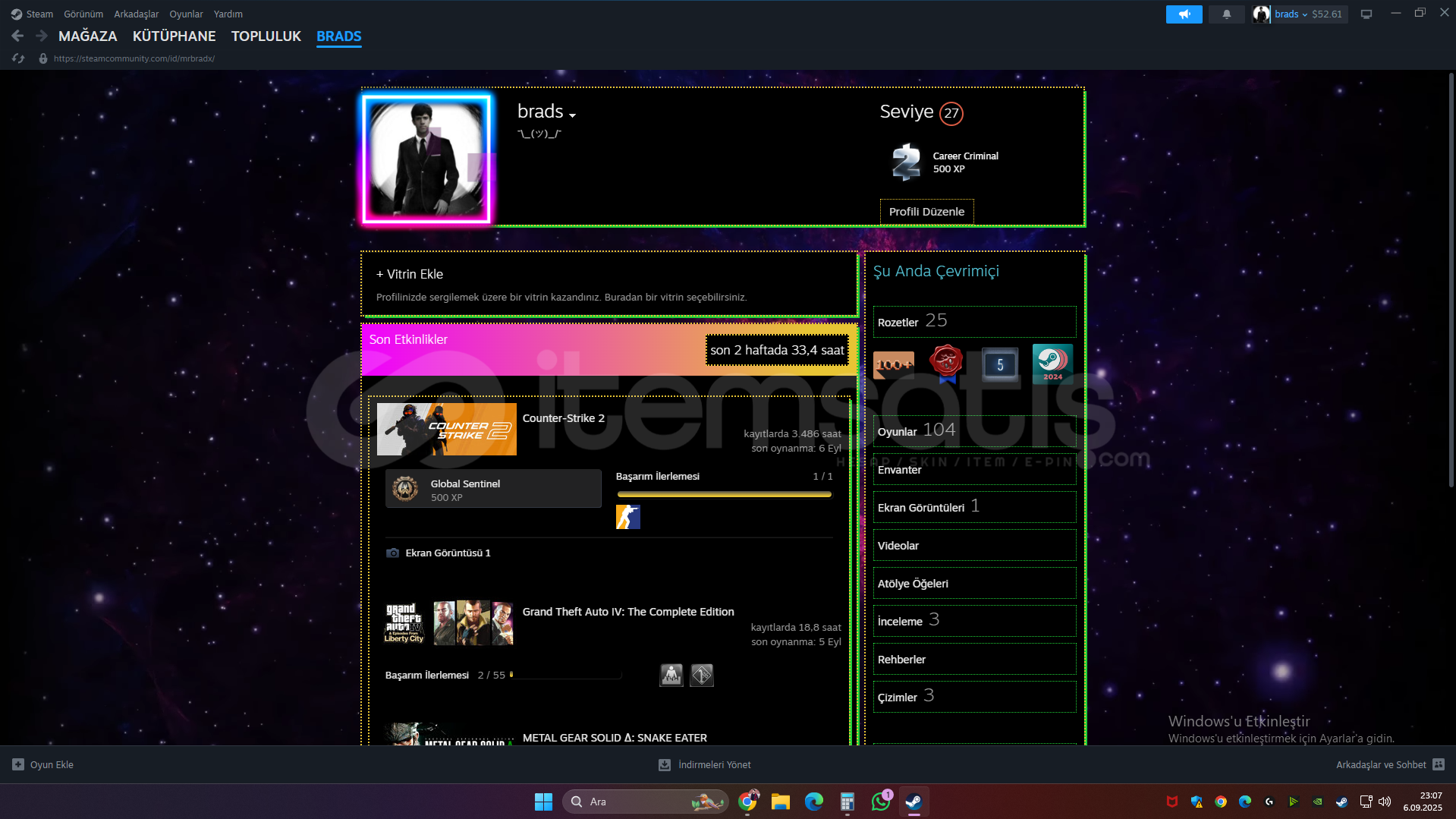Open the Steam announcements megaphone button

1184,14
